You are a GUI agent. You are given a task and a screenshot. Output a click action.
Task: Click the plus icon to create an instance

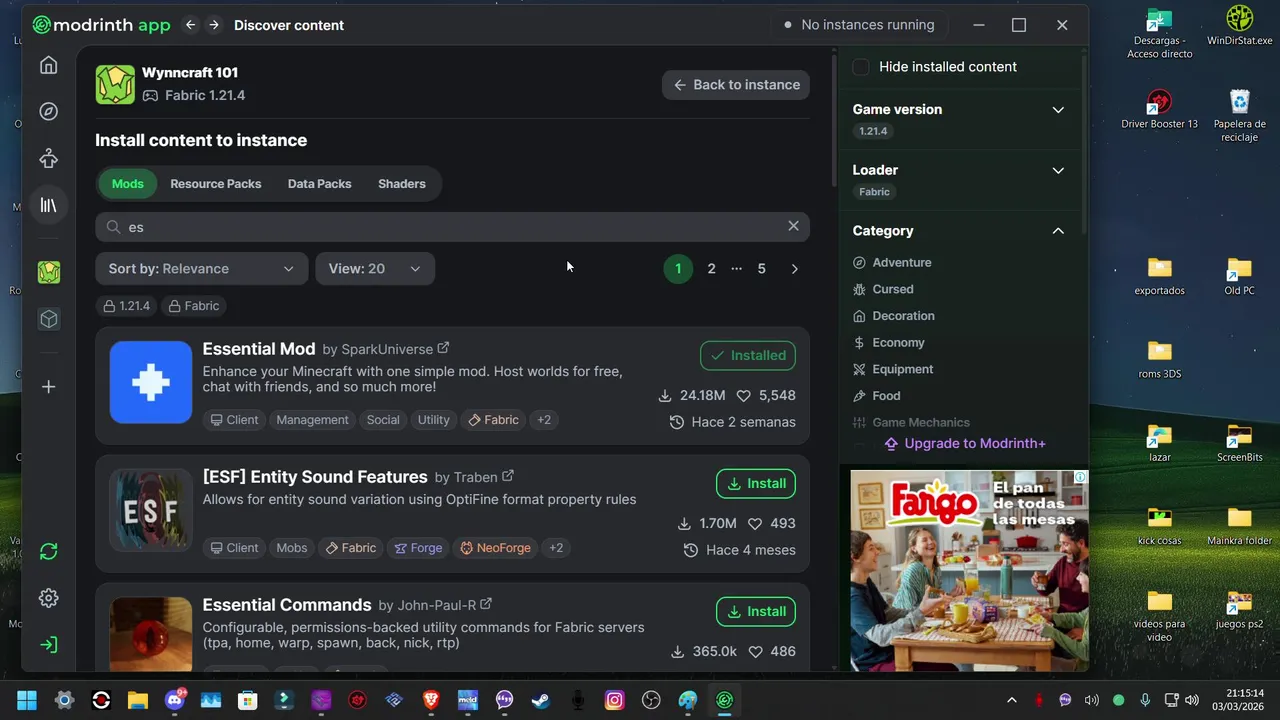pyautogui.click(x=48, y=387)
